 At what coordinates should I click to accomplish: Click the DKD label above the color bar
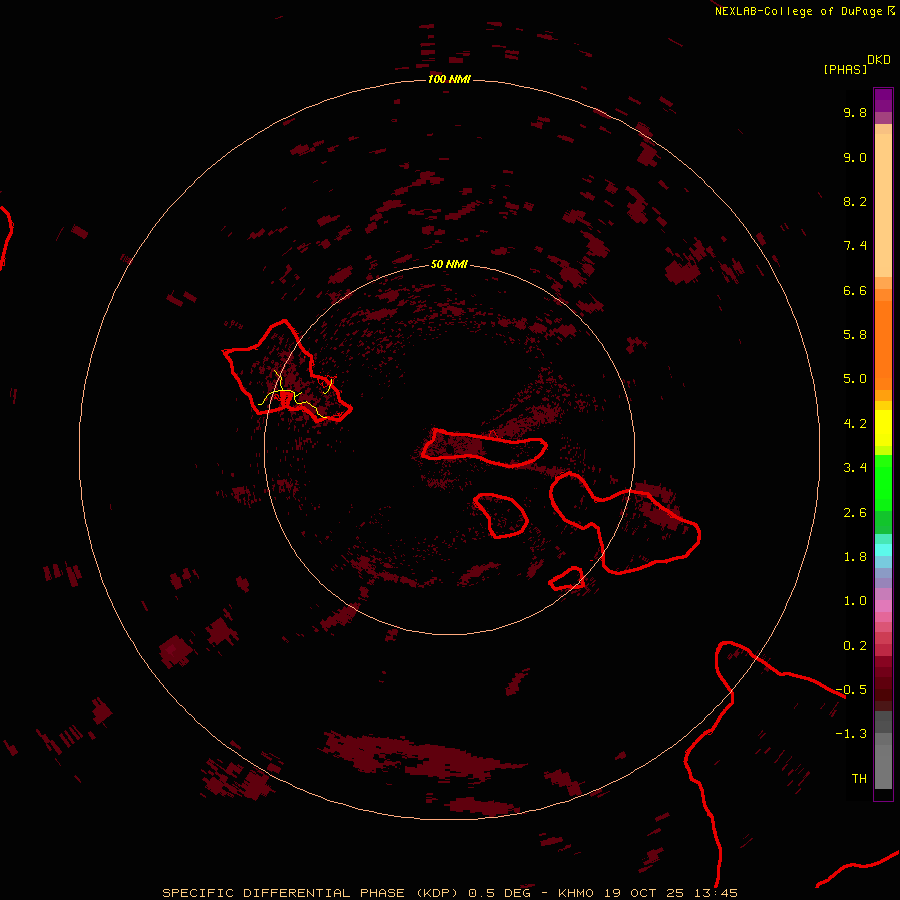click(878, 60)
